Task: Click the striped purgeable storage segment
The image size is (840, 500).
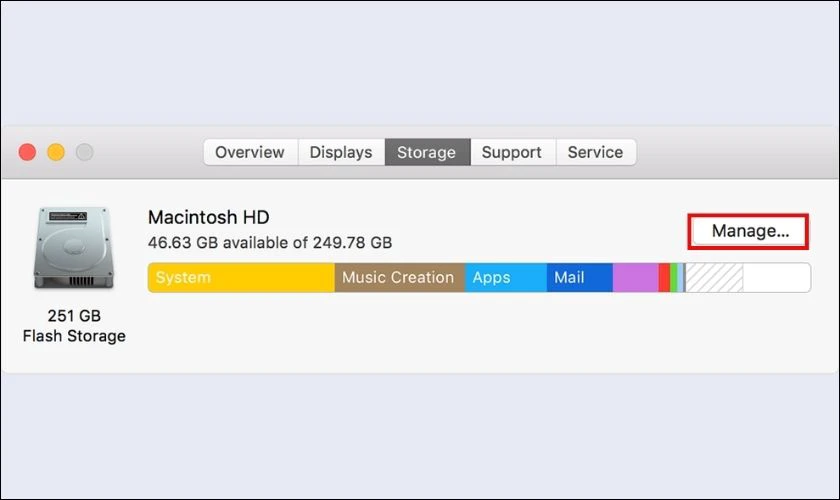Action: pos(714,278)
